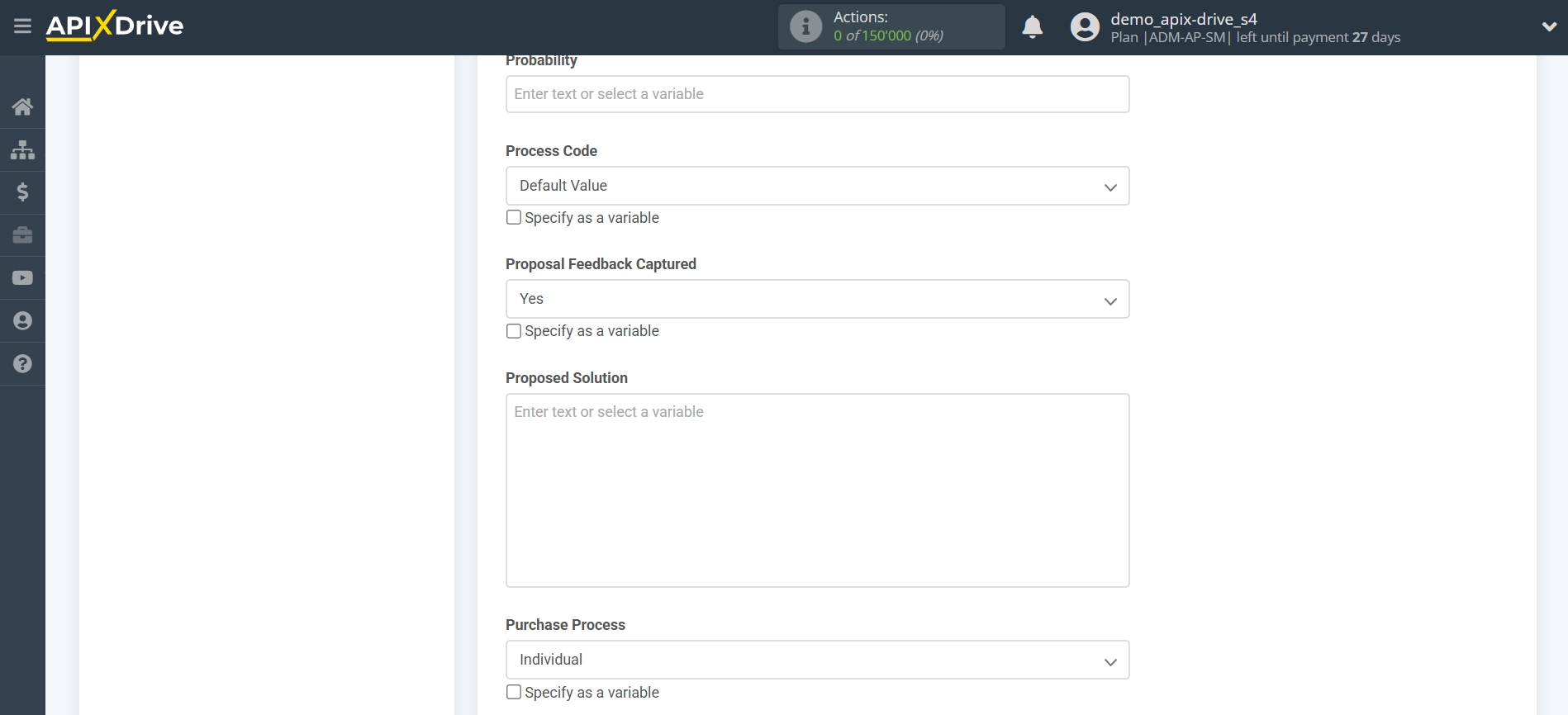The image size is (1568, 715).
Task: Click the plan payment info text
Action: (x=1255, y=37)
